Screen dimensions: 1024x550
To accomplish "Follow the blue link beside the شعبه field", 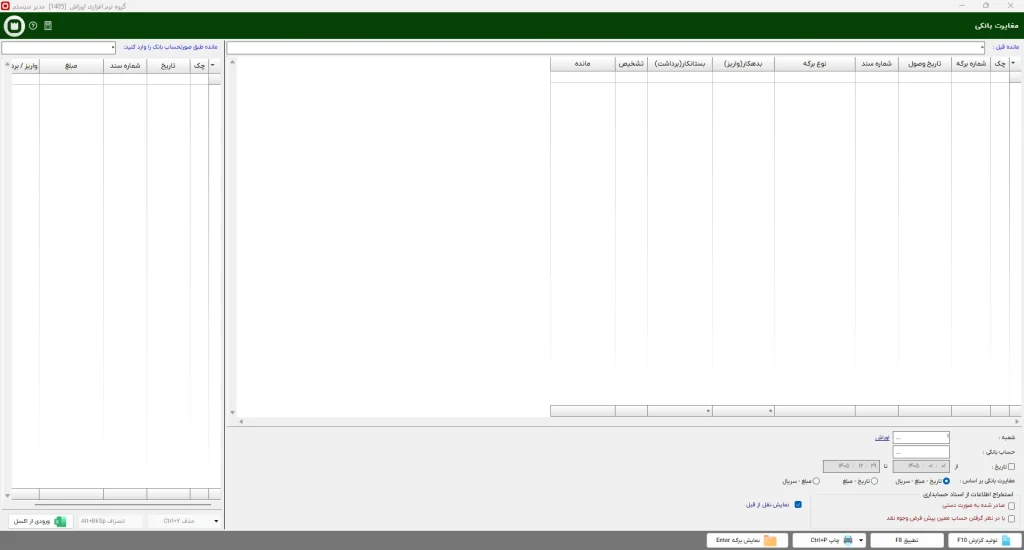I will (x=882, y=438).
